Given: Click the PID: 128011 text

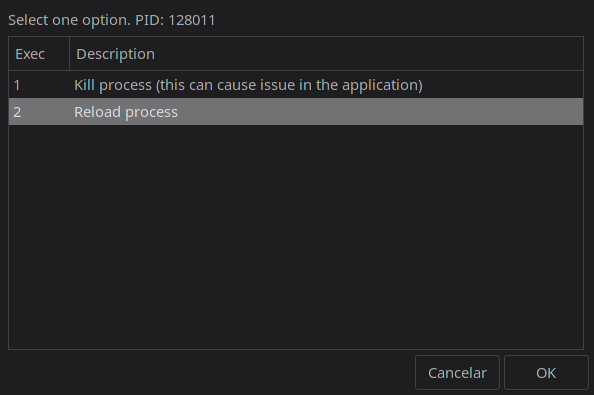Looking at the screenshot, I should coord(175,20).
